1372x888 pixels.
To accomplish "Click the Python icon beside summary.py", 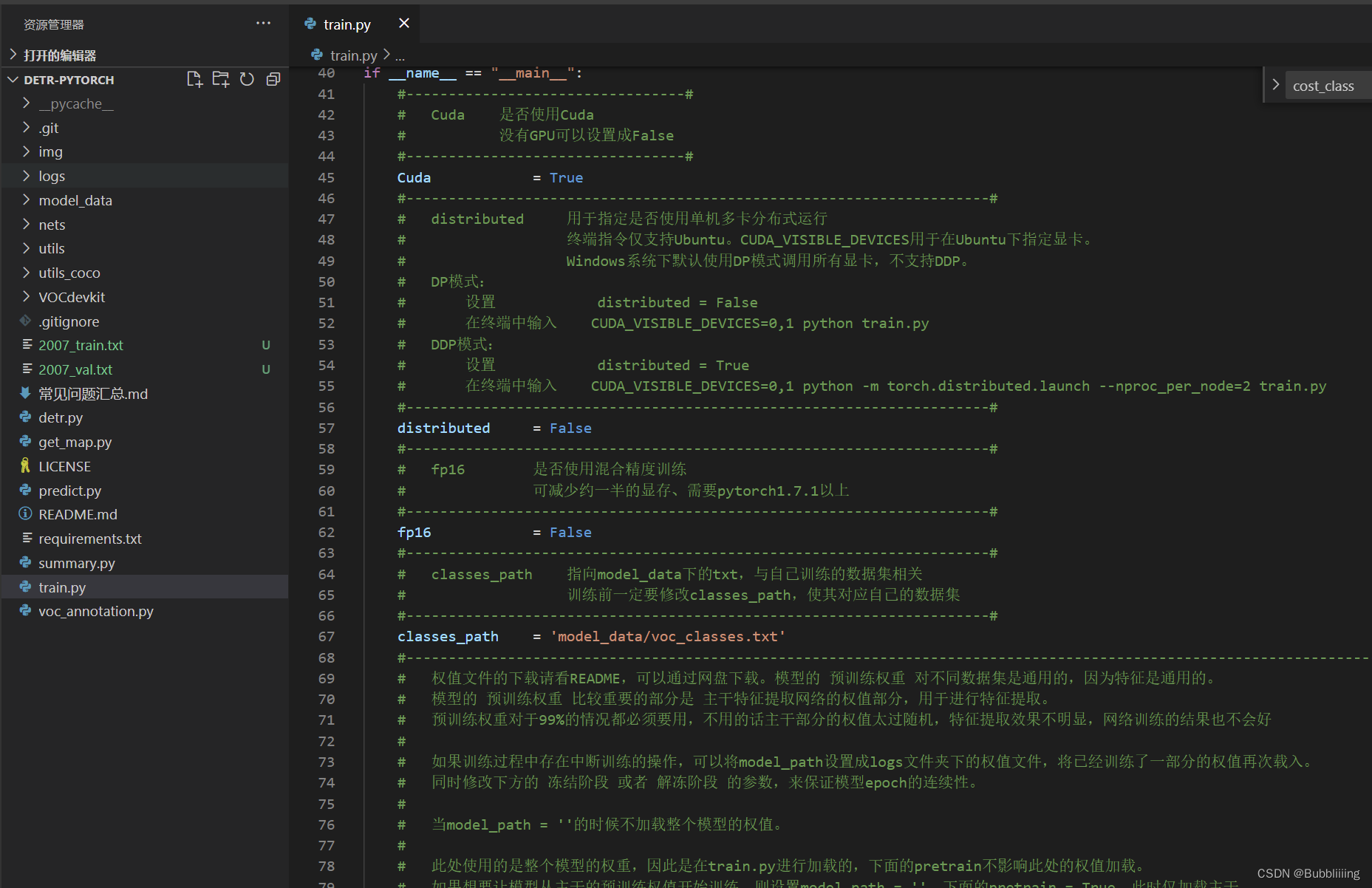I will click(26, 562).
